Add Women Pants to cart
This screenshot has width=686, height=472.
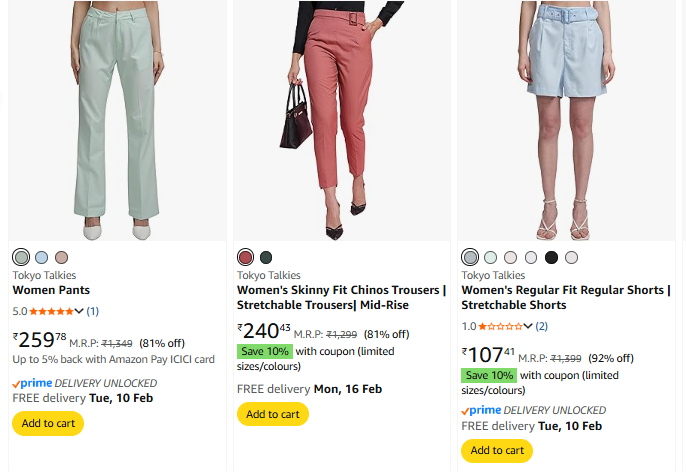(x=48, y=423)
